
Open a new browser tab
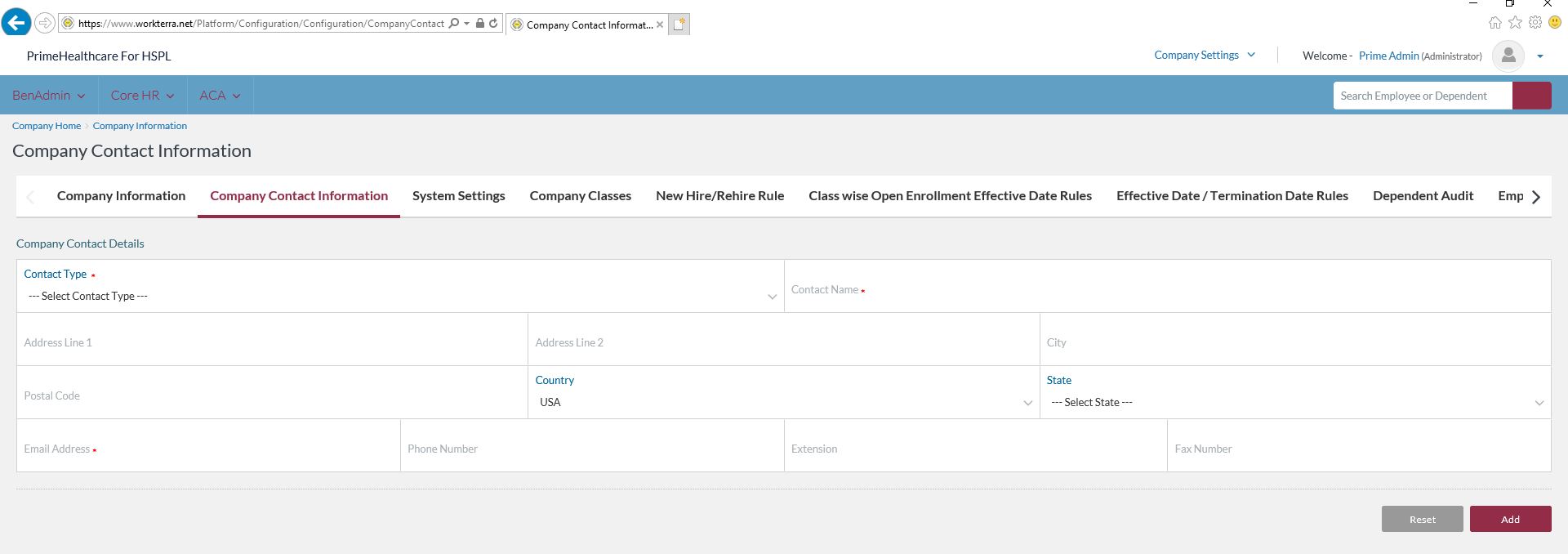pyautogui.click(x=679, y=25)
